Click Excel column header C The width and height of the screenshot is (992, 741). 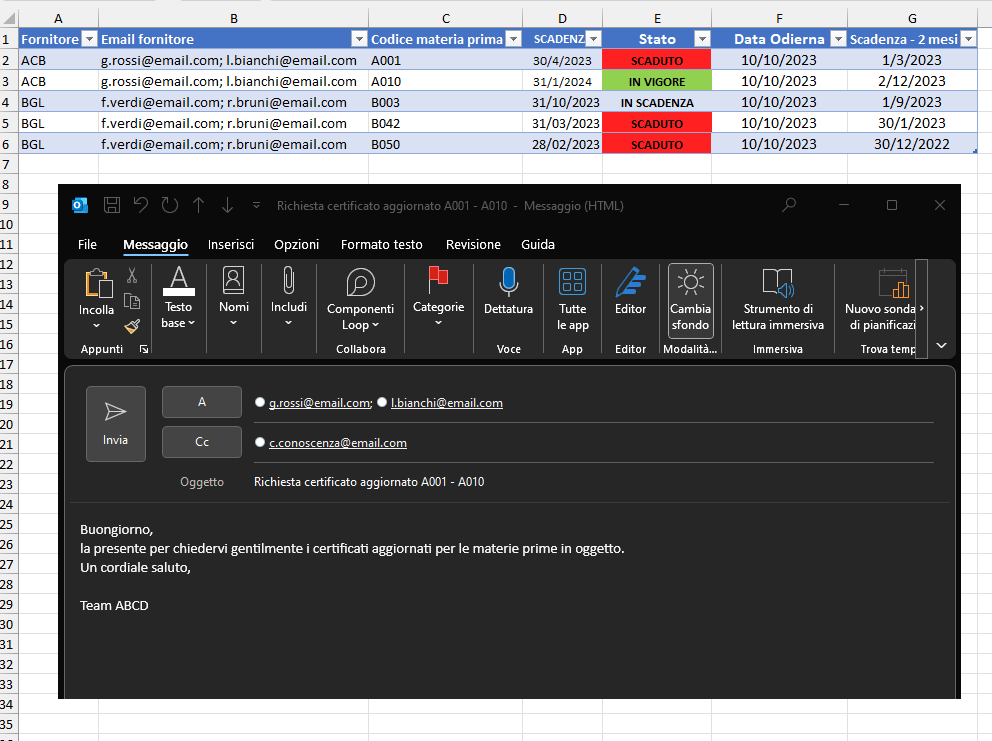(x=445, y=18)
